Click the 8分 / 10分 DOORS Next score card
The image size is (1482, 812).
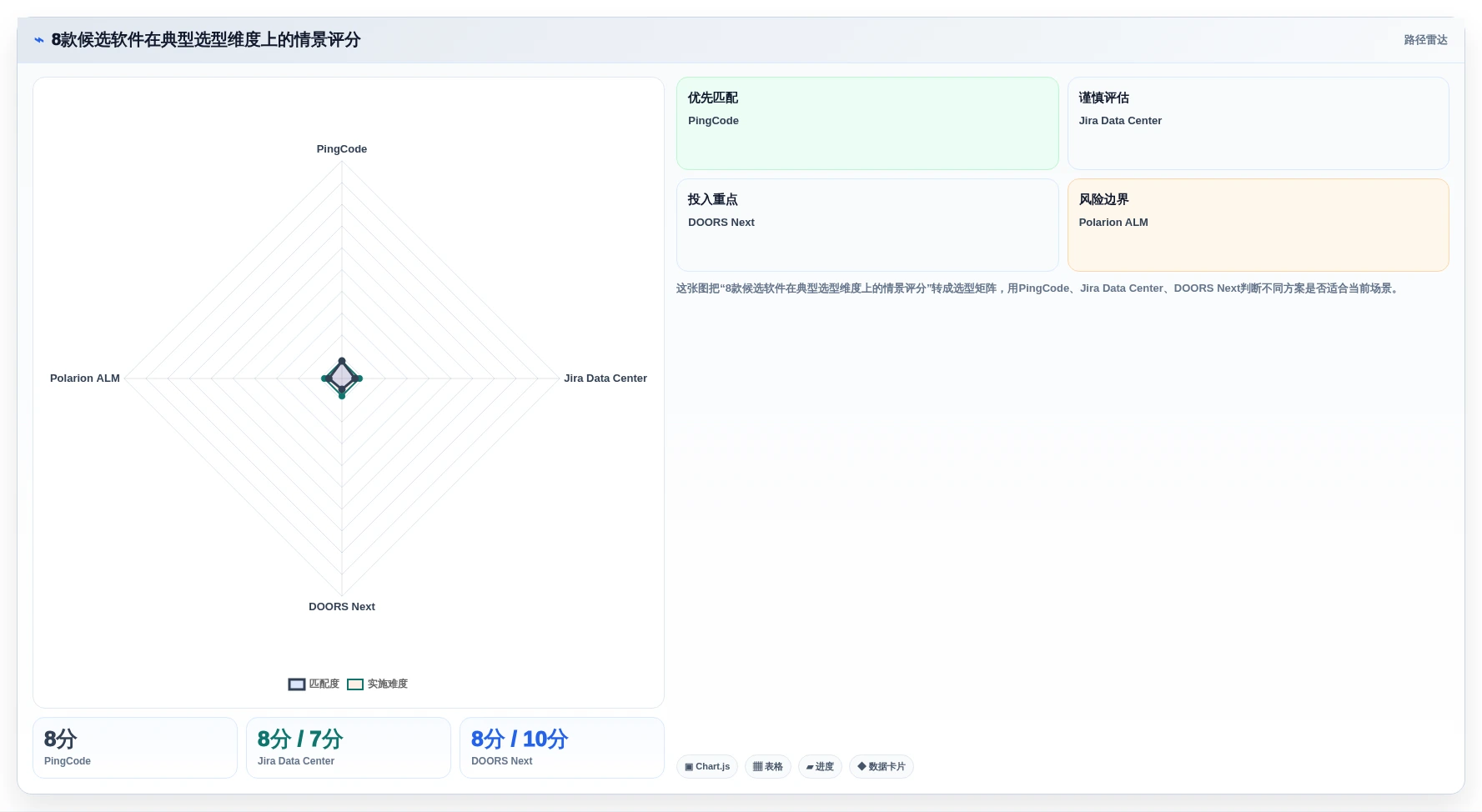[x=562, y=748]
